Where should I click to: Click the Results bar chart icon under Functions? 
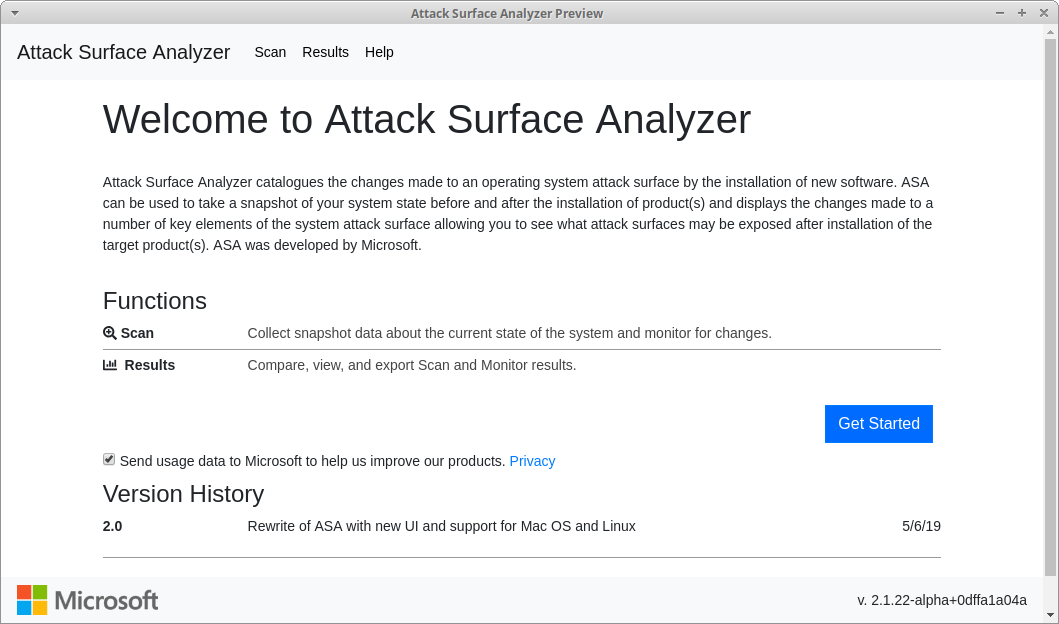click(x=110, y=365)
